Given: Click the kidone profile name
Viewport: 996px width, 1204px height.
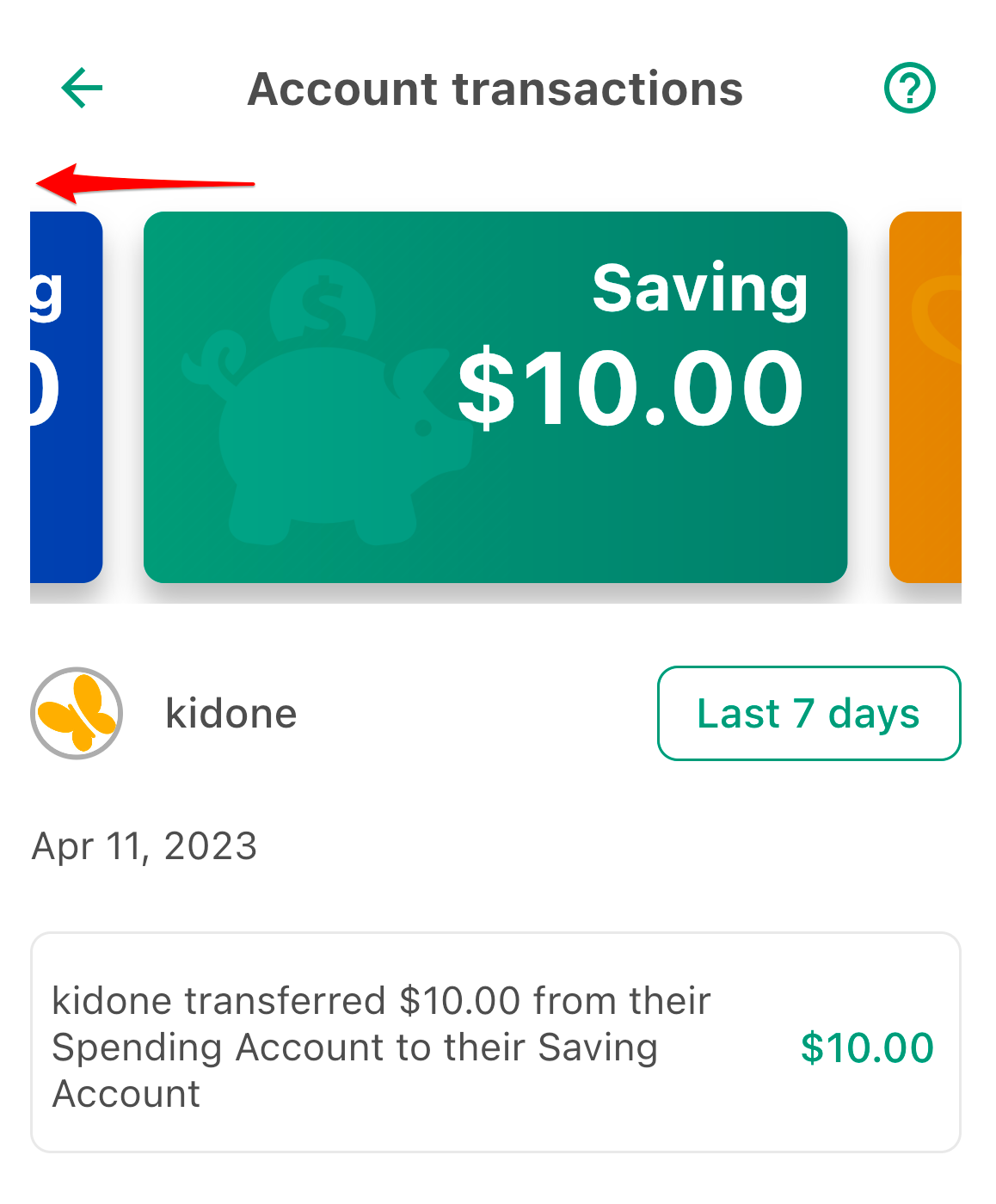Looking at the screenshot, I should 231,714.
